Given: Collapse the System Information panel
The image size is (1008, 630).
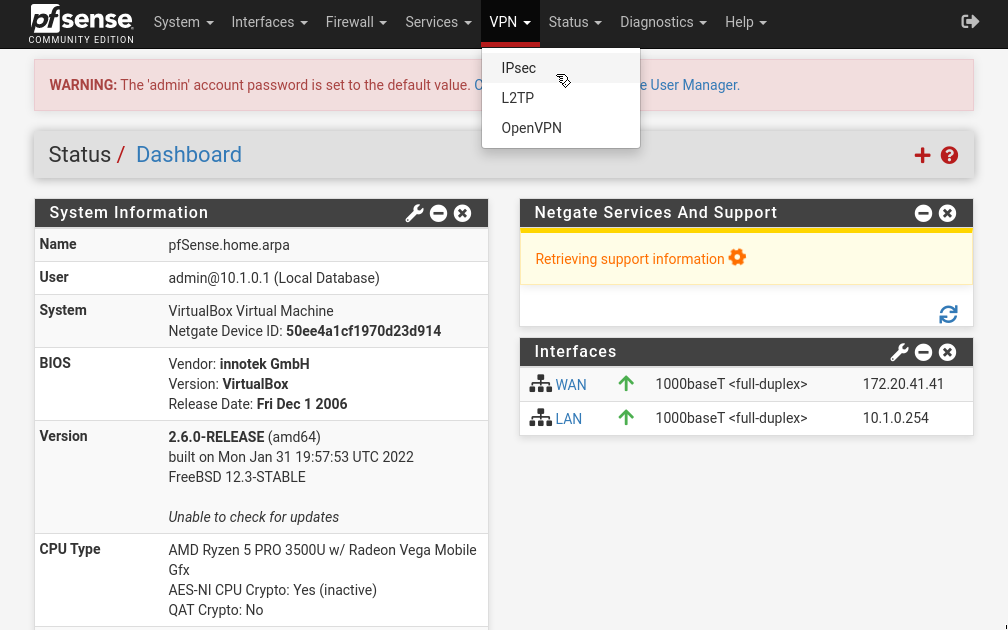Looking at the screenshot, I should pos(438,213).
